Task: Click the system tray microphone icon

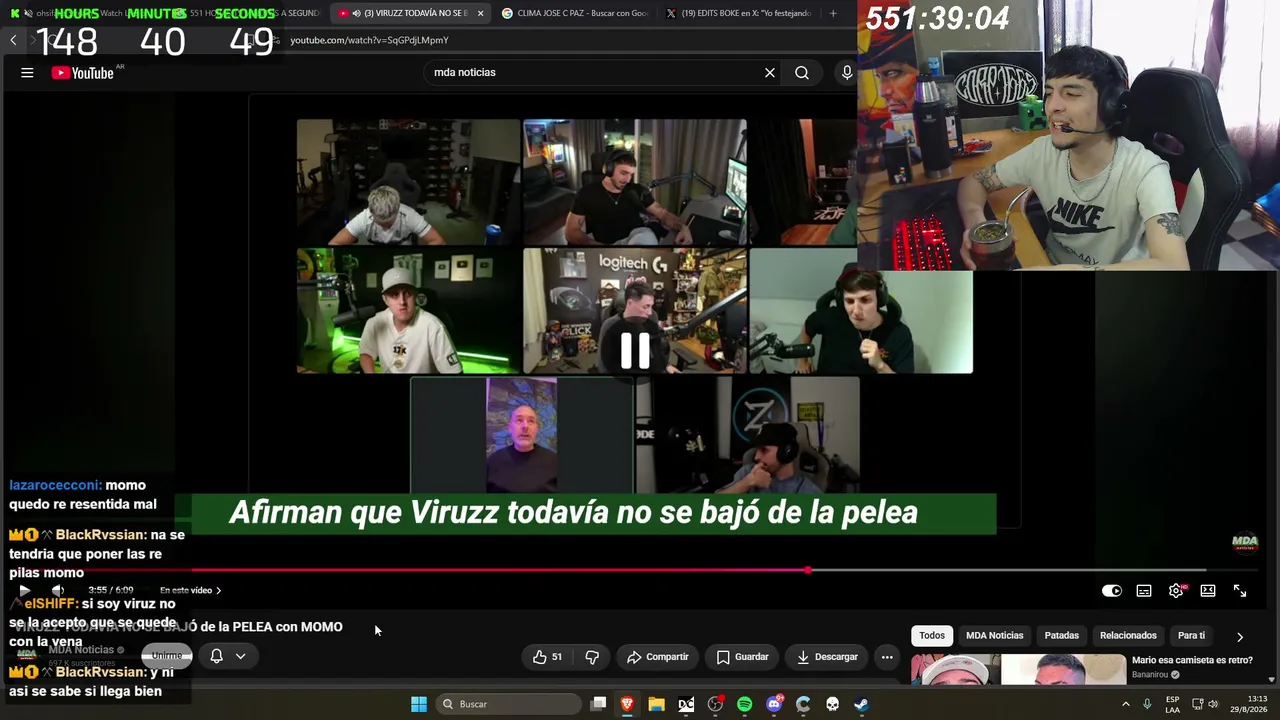Action: pos(1147,704)
